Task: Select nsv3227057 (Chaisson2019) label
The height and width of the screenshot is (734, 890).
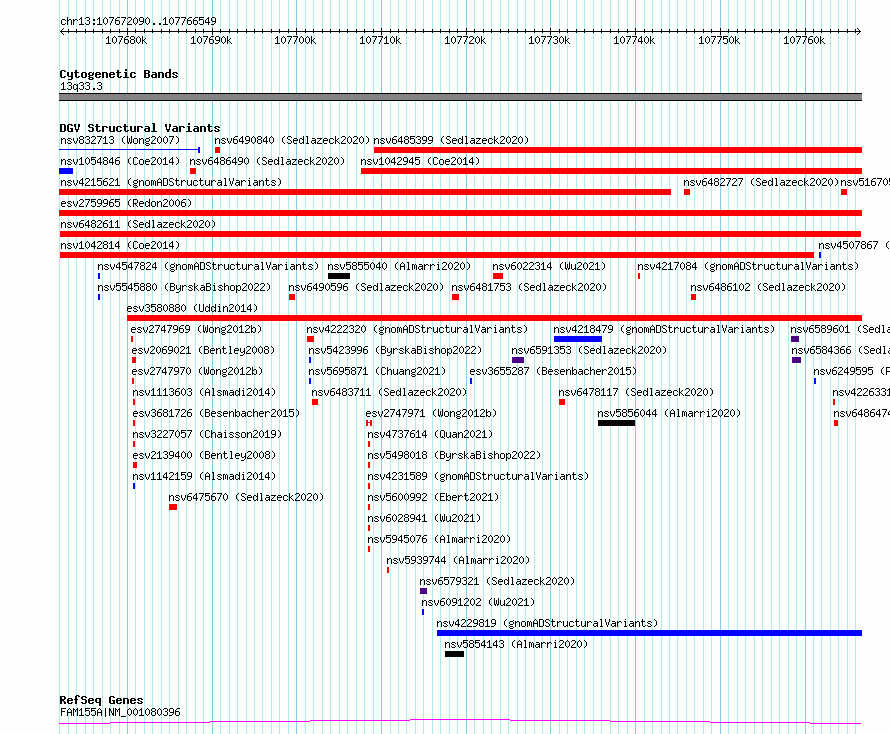Action: tap(207, 434)
